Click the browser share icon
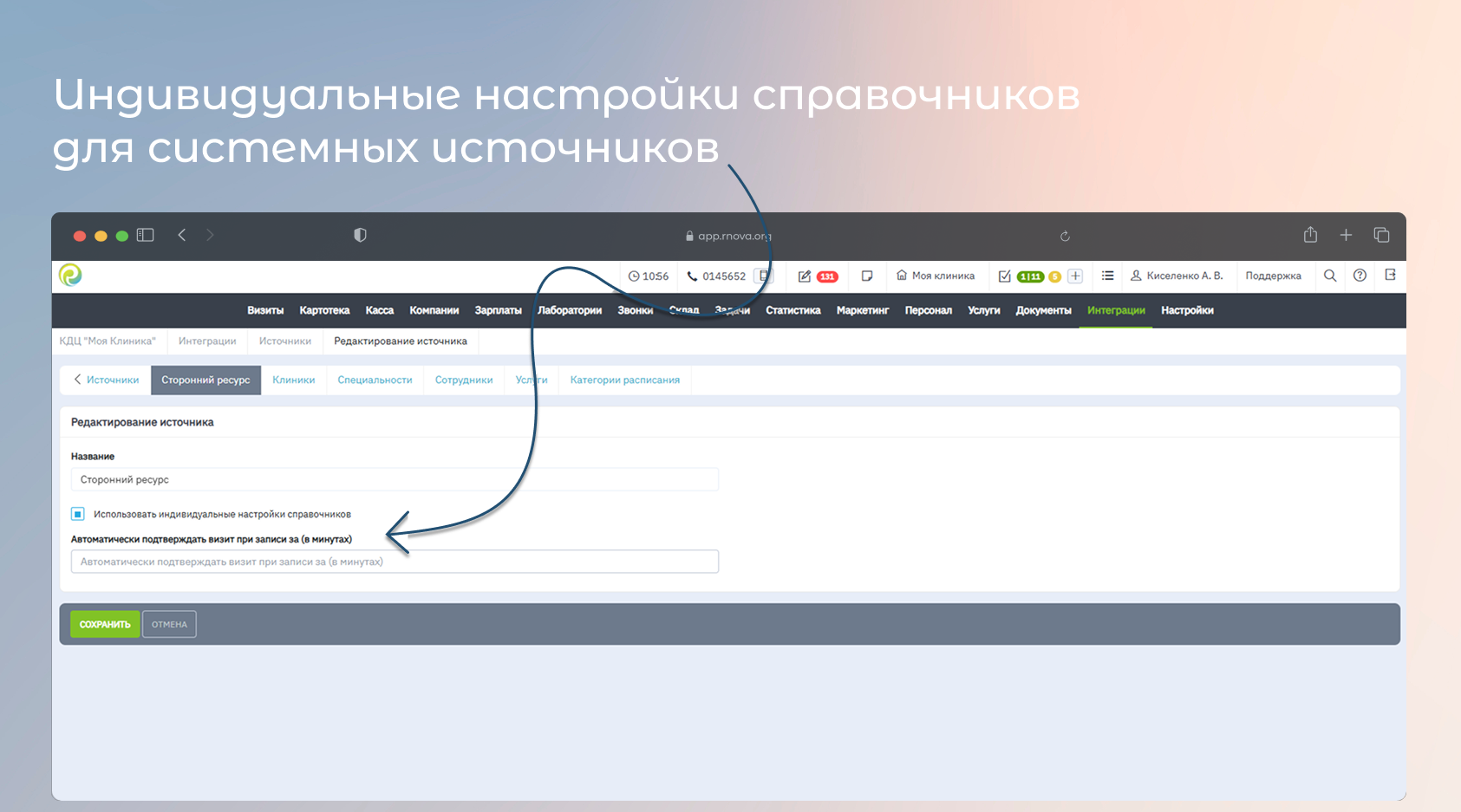Viewport: 1461px width, 812px height. click(x=1310, y=235)
